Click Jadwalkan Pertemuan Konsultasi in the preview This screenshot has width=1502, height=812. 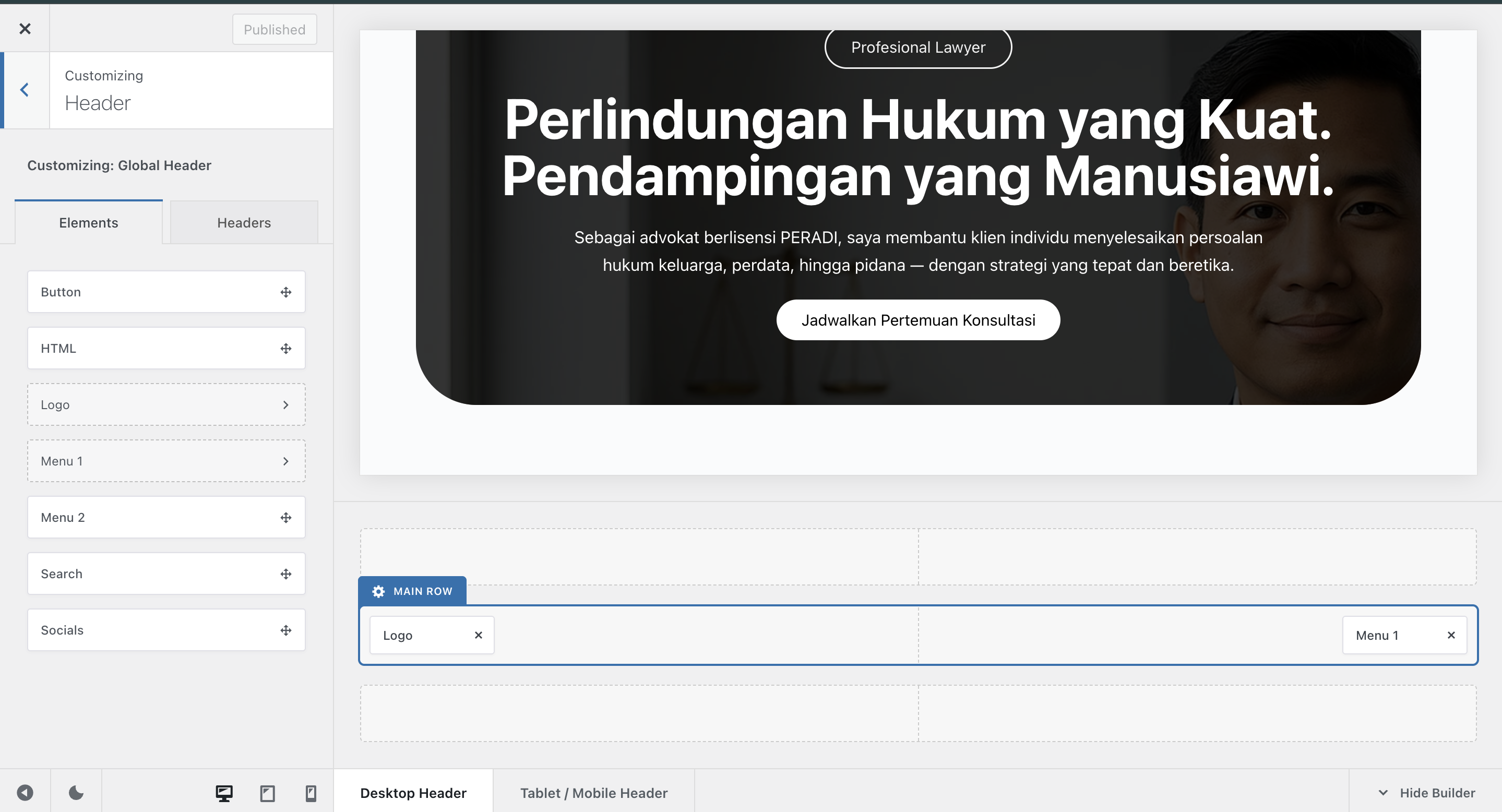point(918,319)
